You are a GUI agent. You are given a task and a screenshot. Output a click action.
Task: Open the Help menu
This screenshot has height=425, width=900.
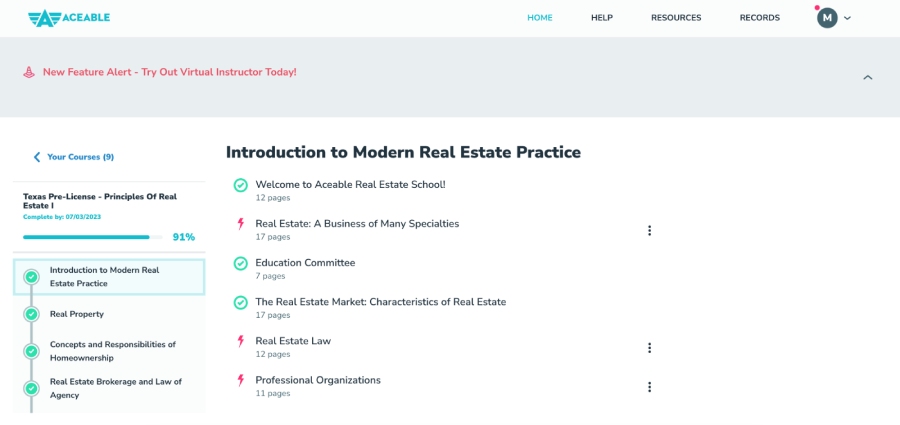click(601, 18)
